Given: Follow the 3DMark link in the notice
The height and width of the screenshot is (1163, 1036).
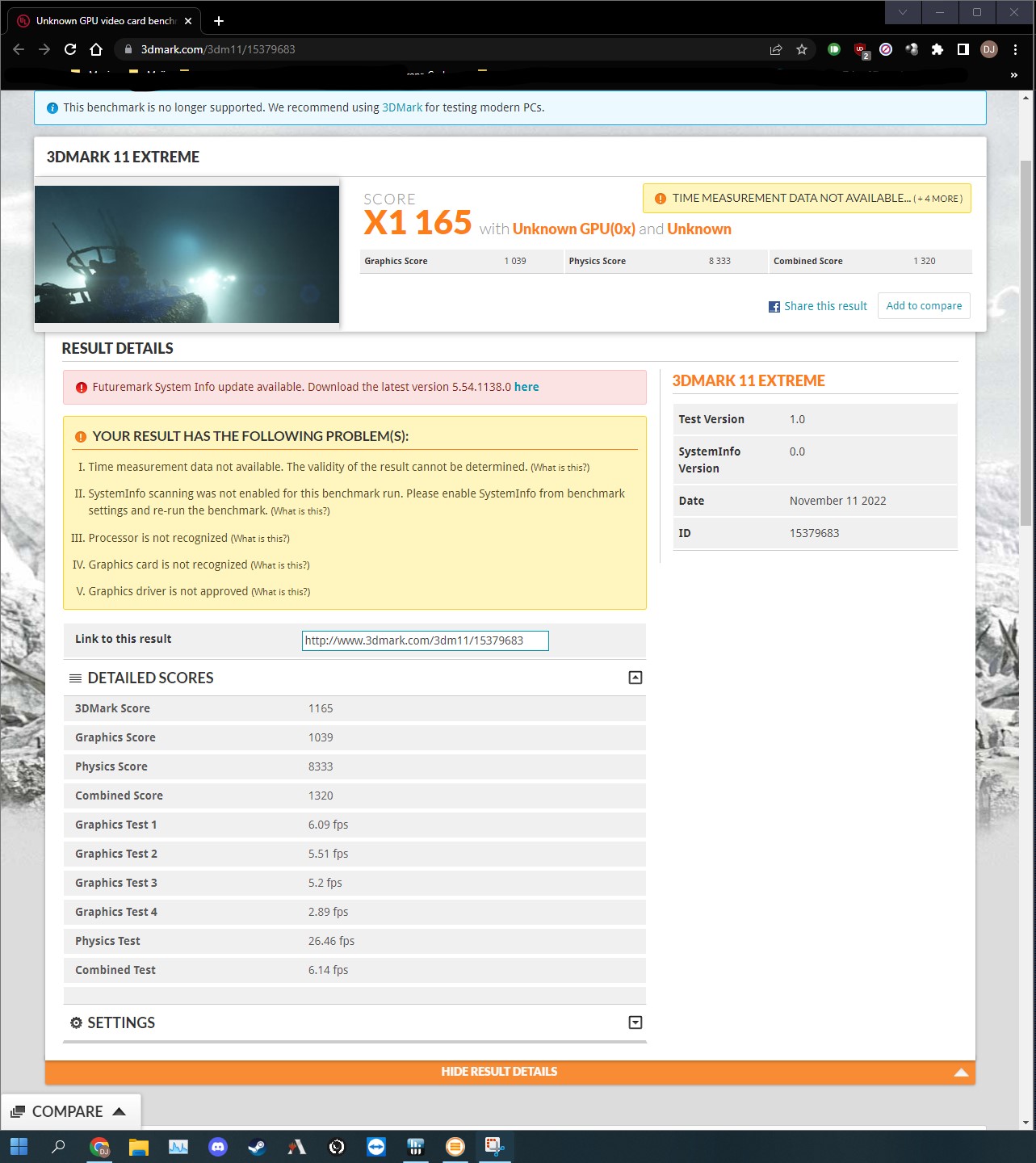Looking at the screenshot, I should click(x=402, y=107).
